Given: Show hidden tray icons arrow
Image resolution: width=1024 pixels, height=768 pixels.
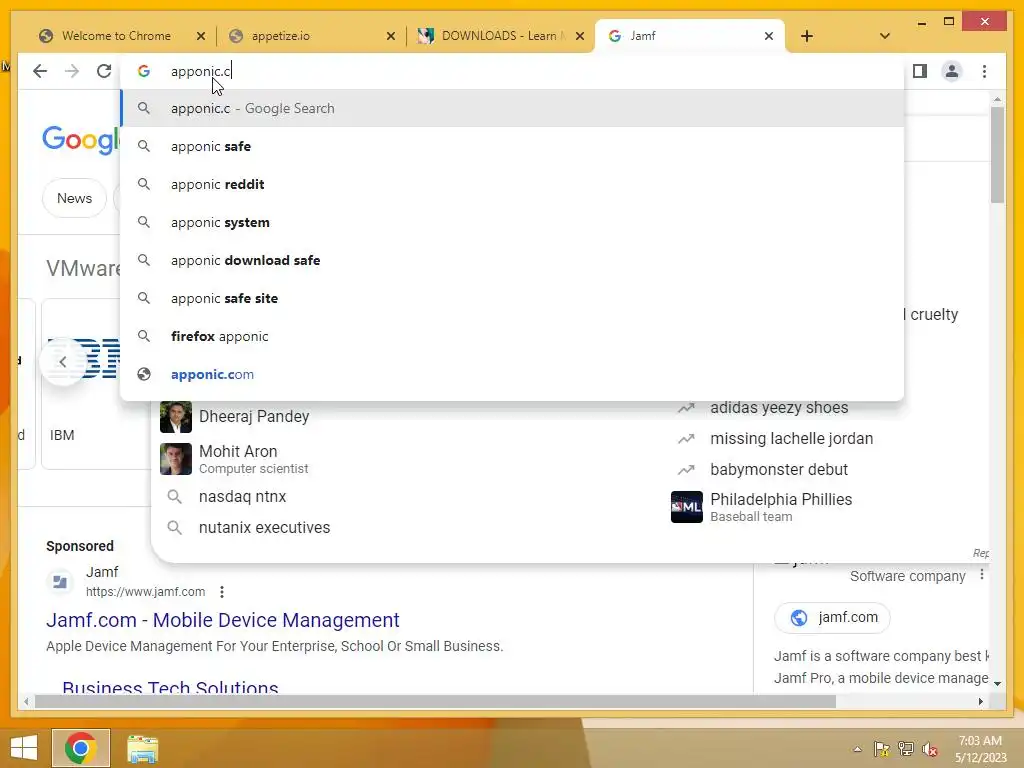Looking at the screenshot, I should click(x=857, y=749).
